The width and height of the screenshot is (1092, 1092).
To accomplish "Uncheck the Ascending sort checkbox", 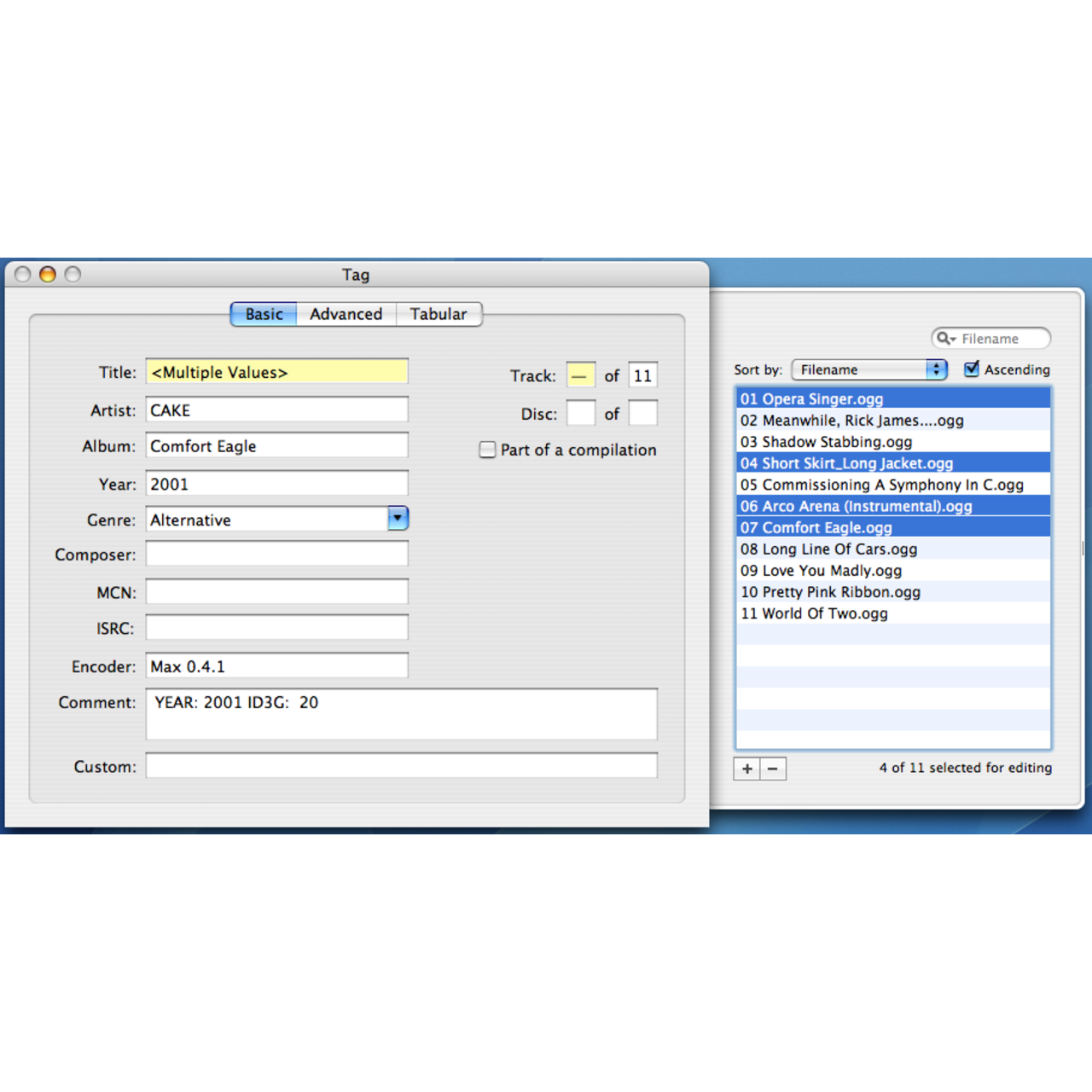I will point(972,369).
